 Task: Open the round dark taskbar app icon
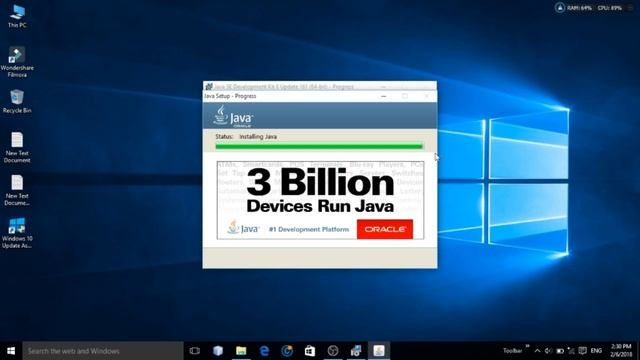click(x=333, y=351)
